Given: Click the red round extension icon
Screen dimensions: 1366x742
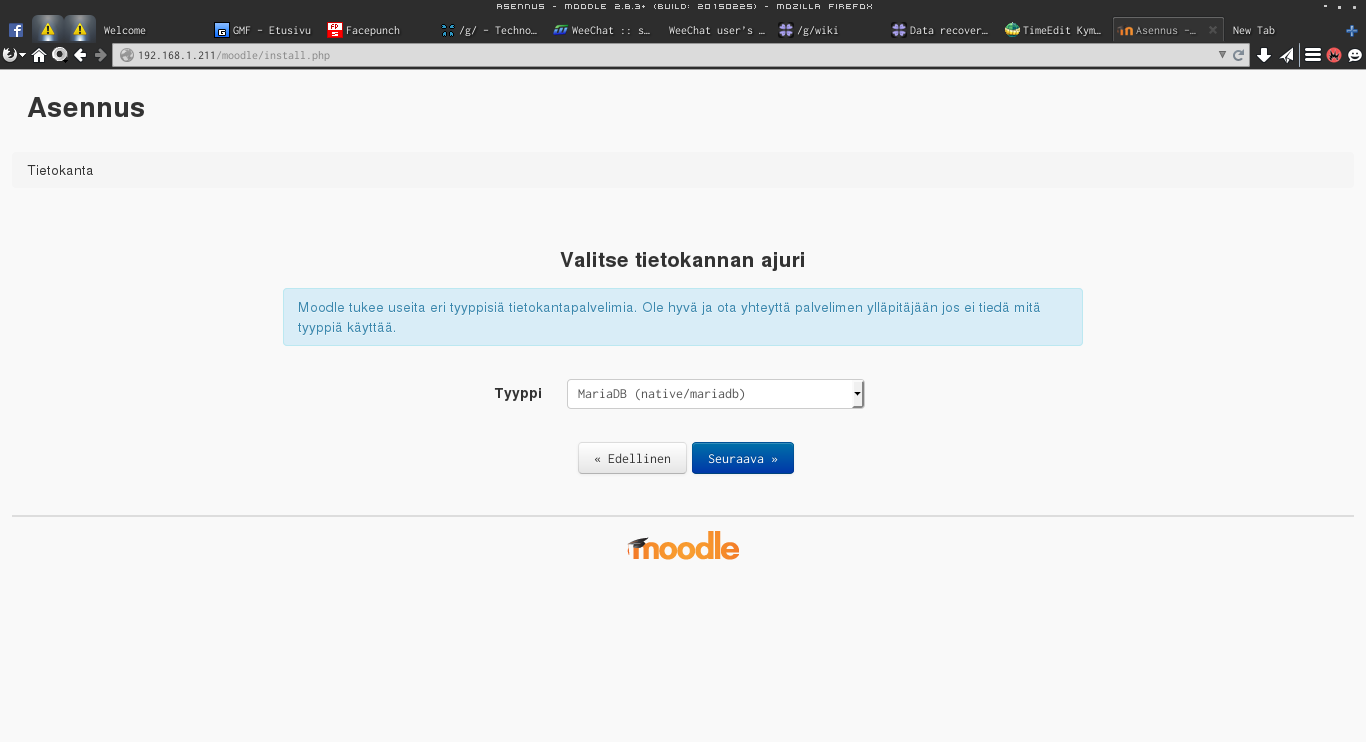Looking at the screenshot, I should 1334,56.
